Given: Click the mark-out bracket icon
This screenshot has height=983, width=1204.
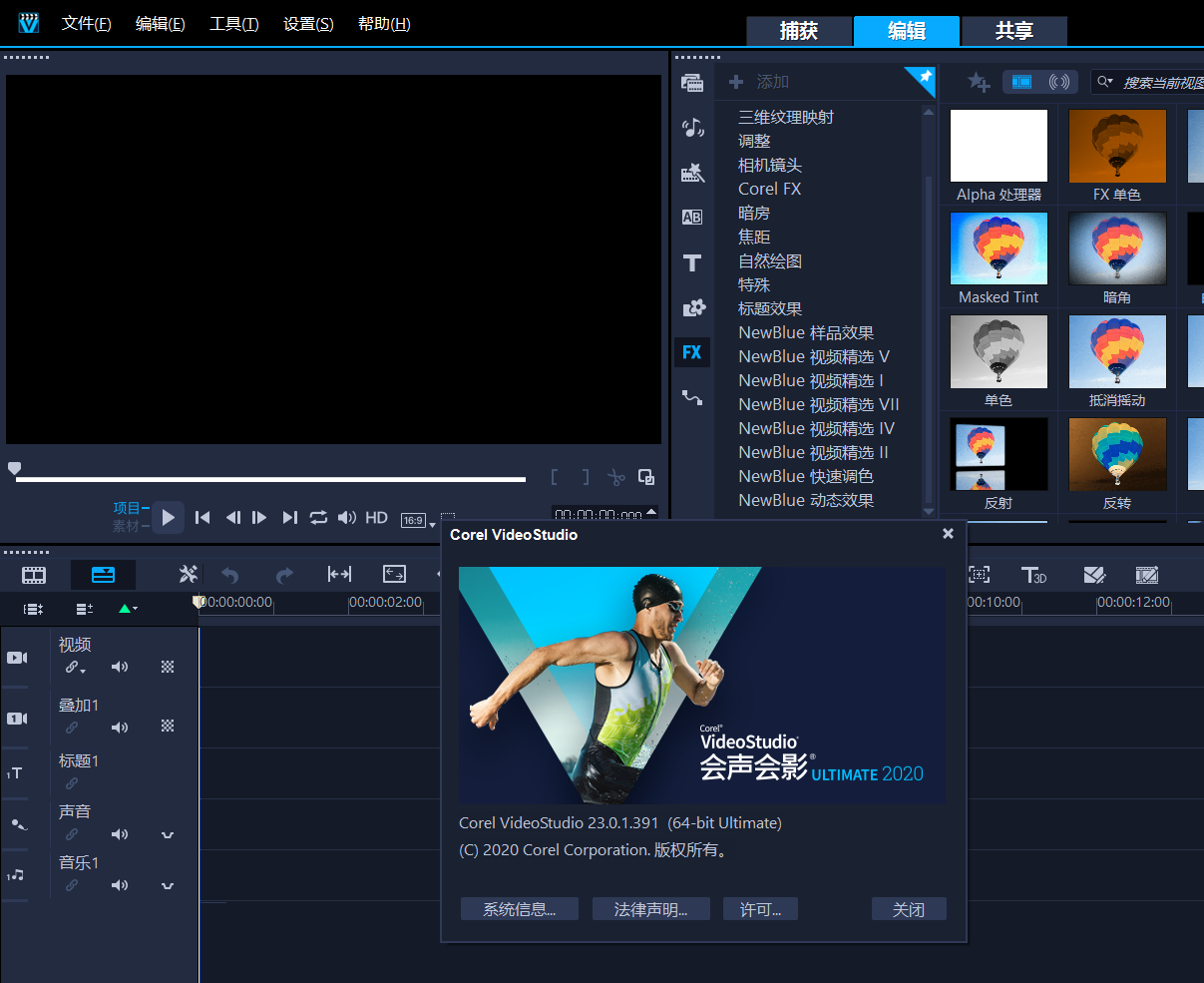Looking at the screenshot, I should [586, 478].
